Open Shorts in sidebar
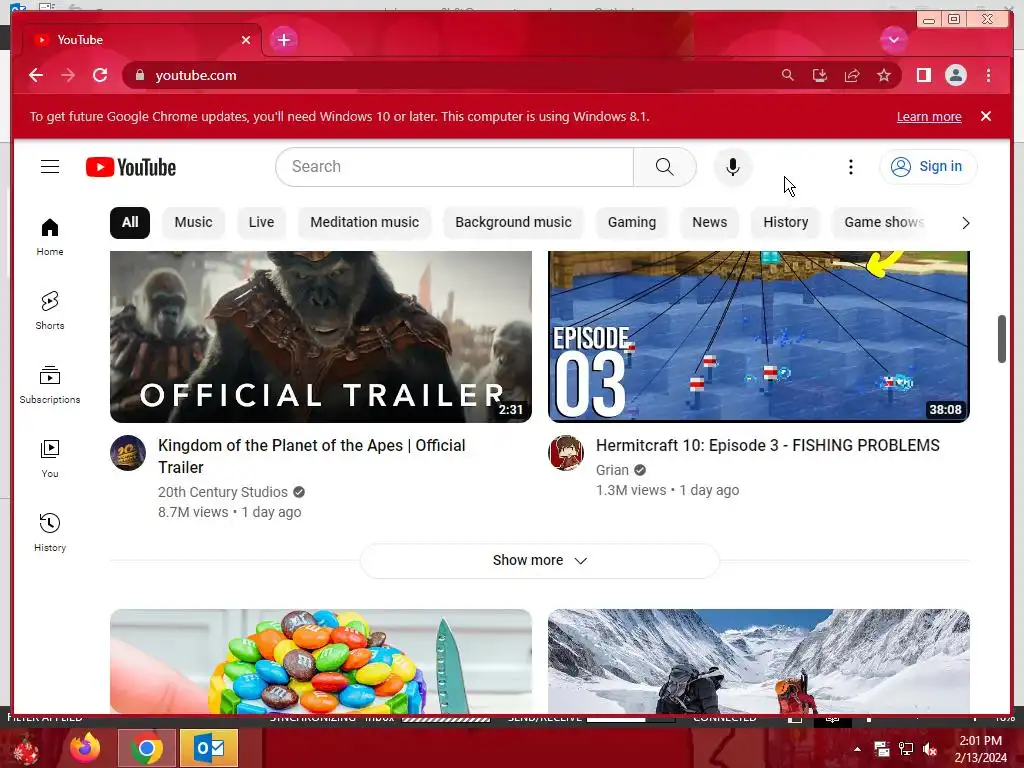Screen dimensions: 1024x768 [50, 310]
